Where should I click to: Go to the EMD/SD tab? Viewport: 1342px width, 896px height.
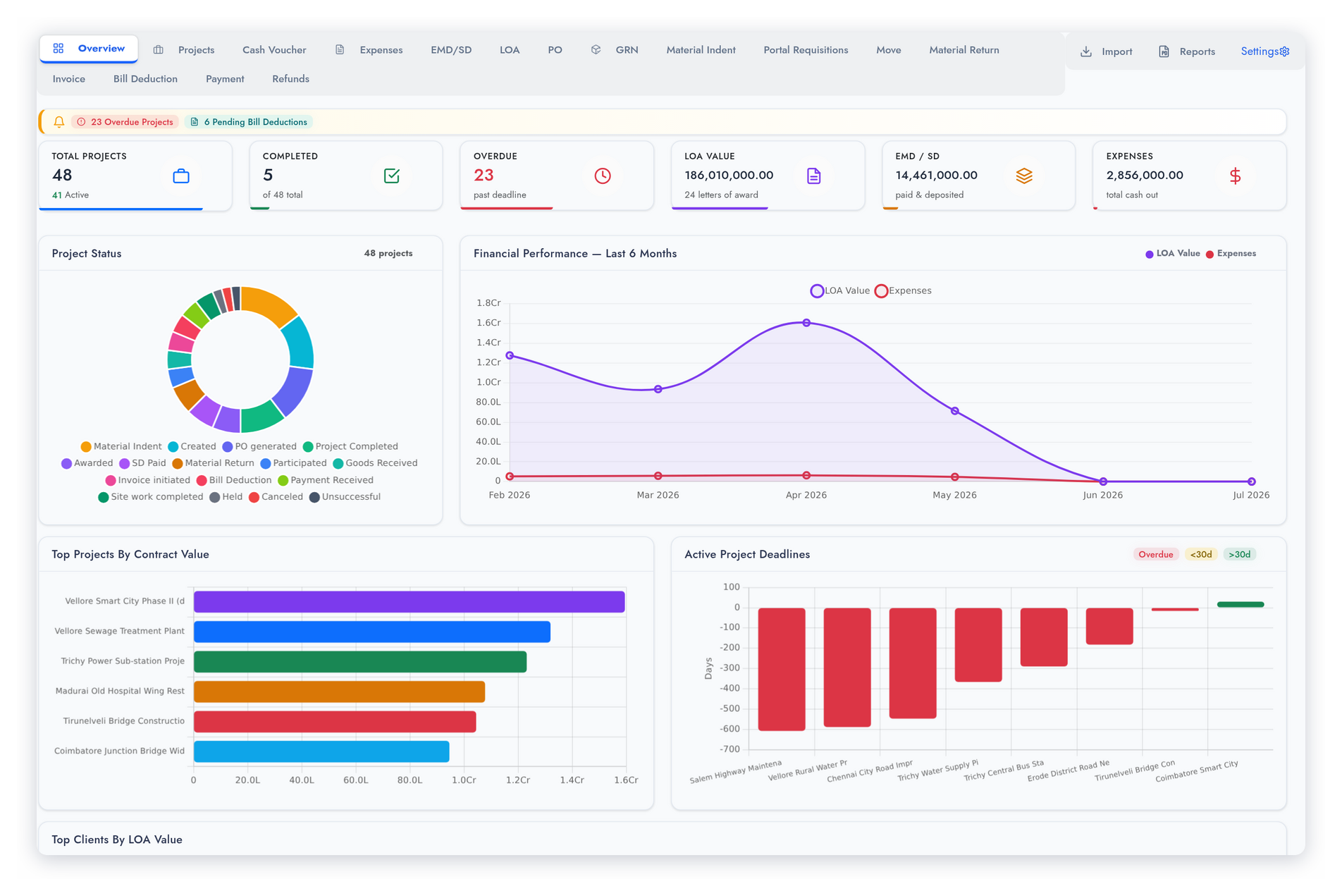(x=451, y=50)
